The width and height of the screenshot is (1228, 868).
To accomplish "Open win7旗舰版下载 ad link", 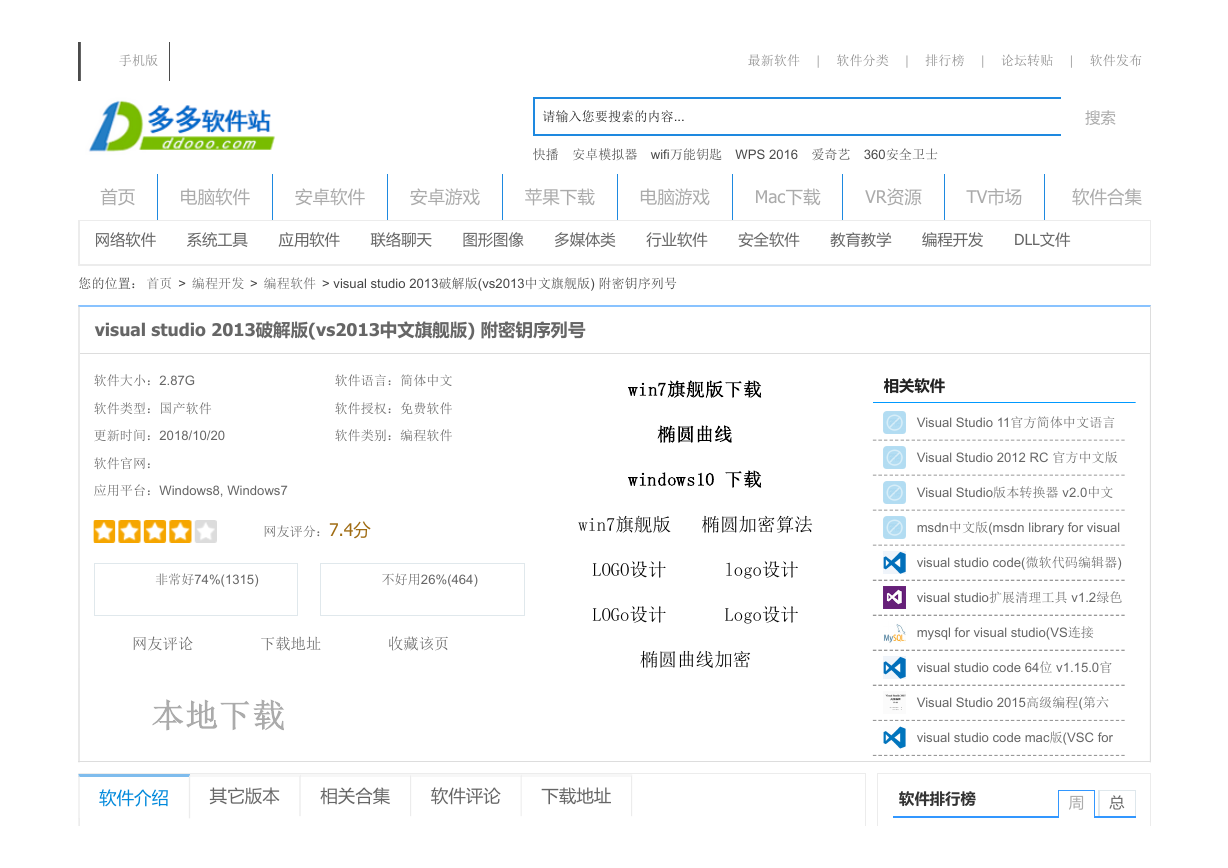I will tap(695, 390).
